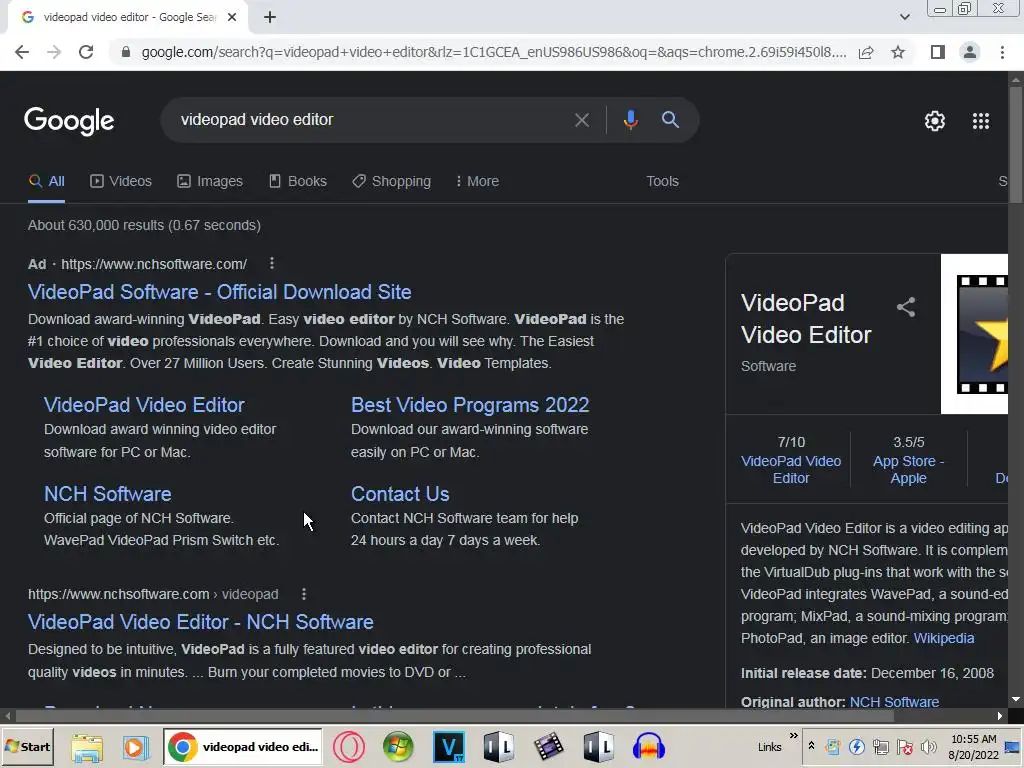
Task: Switch to the Books tab
Action: [x=298, y=182]
